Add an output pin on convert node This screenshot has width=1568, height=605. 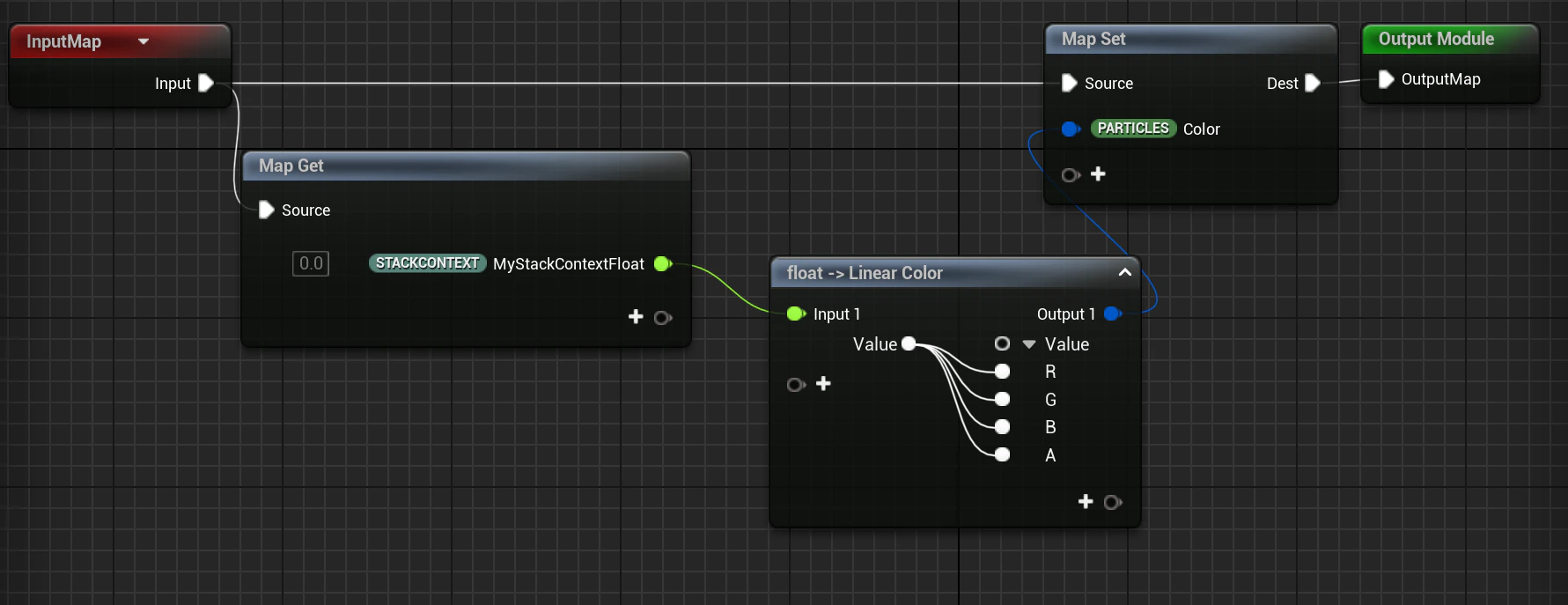(x=1086, y=501)
